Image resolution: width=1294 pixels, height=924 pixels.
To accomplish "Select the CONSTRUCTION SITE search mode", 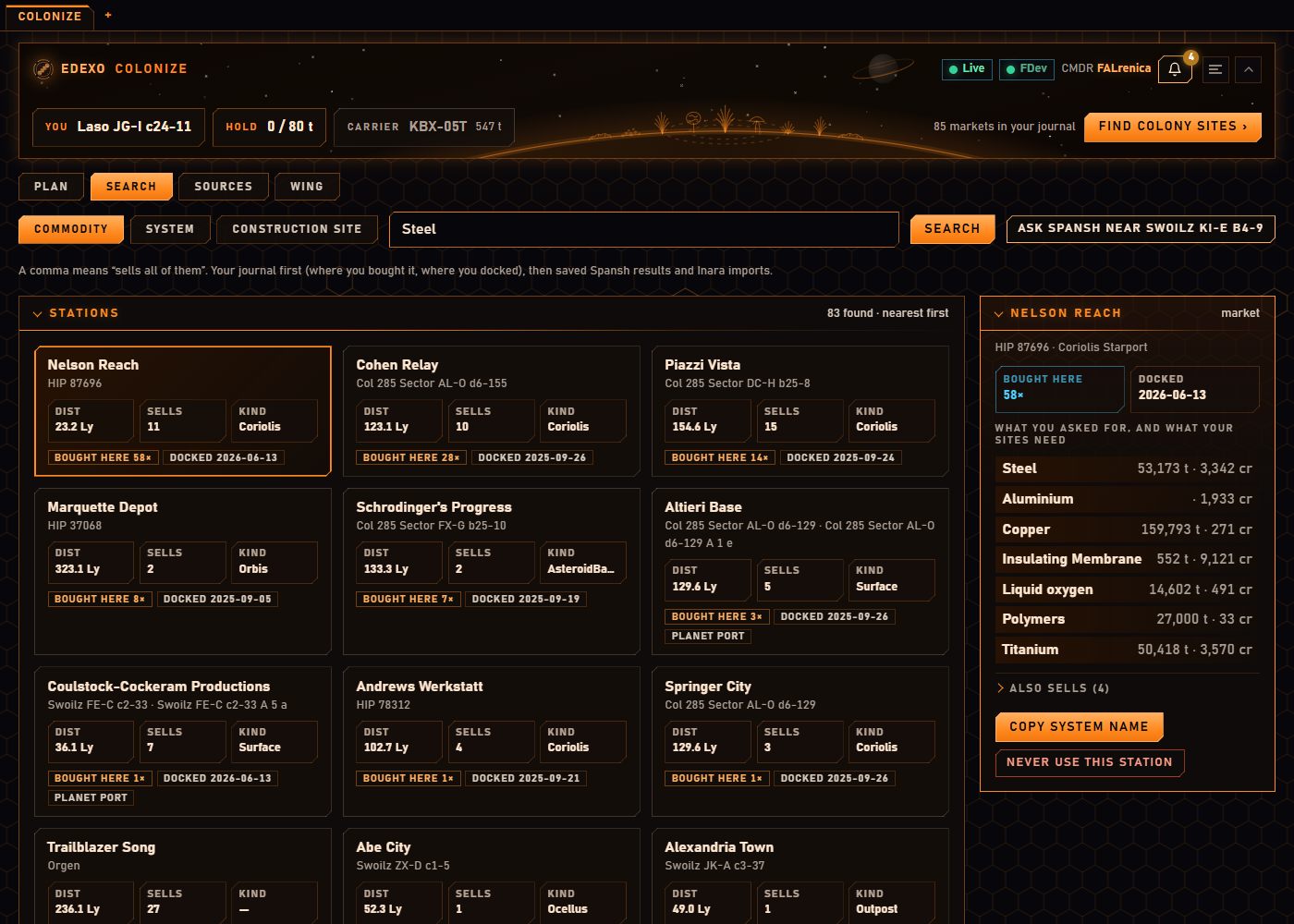I will coord(297,229).
